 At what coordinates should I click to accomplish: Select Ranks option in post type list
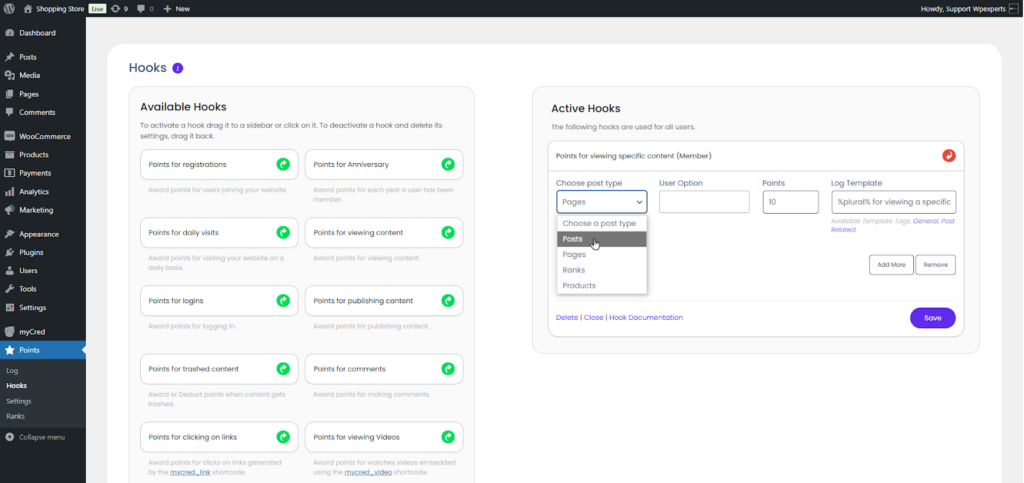click(573, 270)
